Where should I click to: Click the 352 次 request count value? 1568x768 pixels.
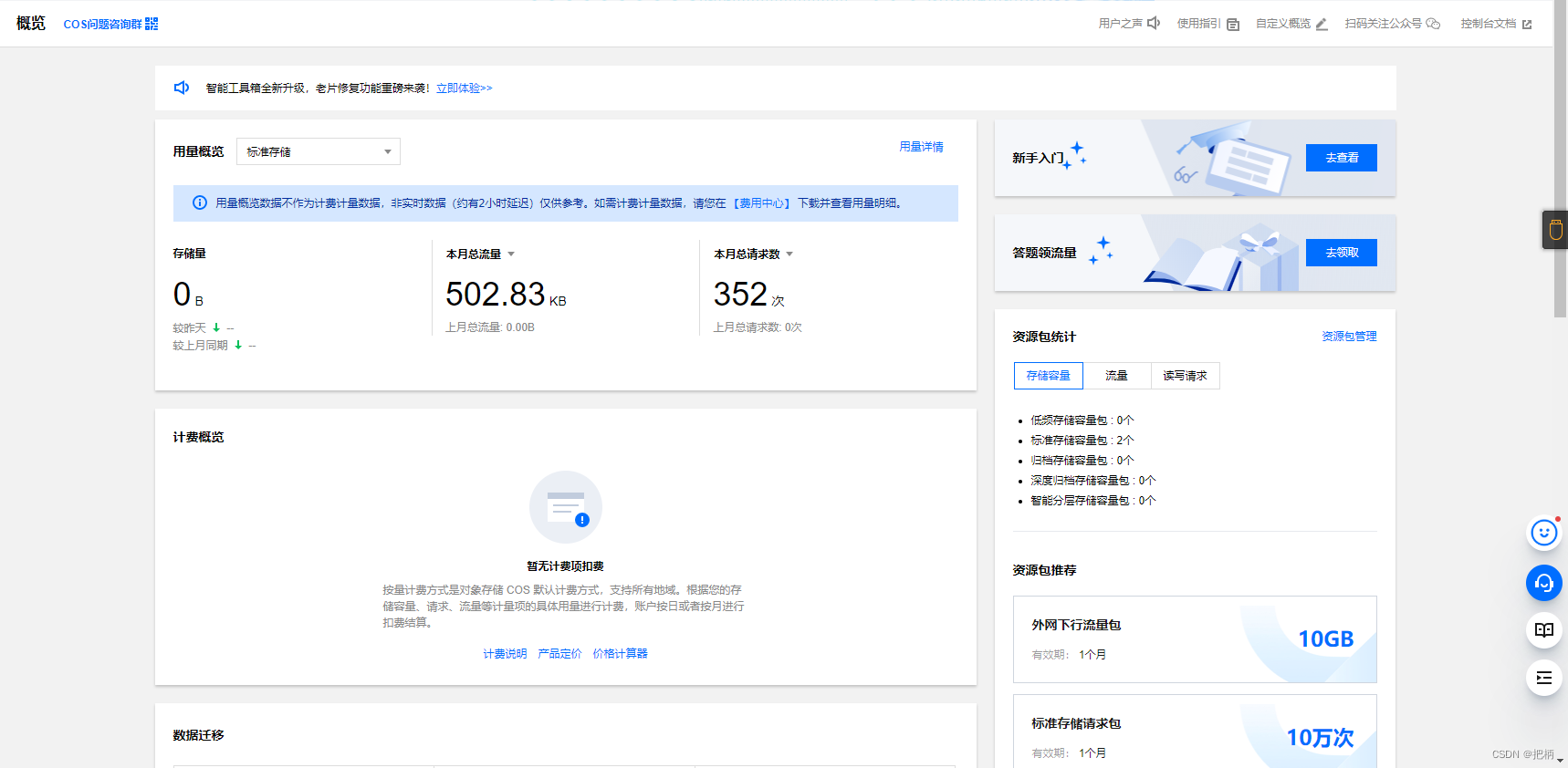tap(748, 295)
